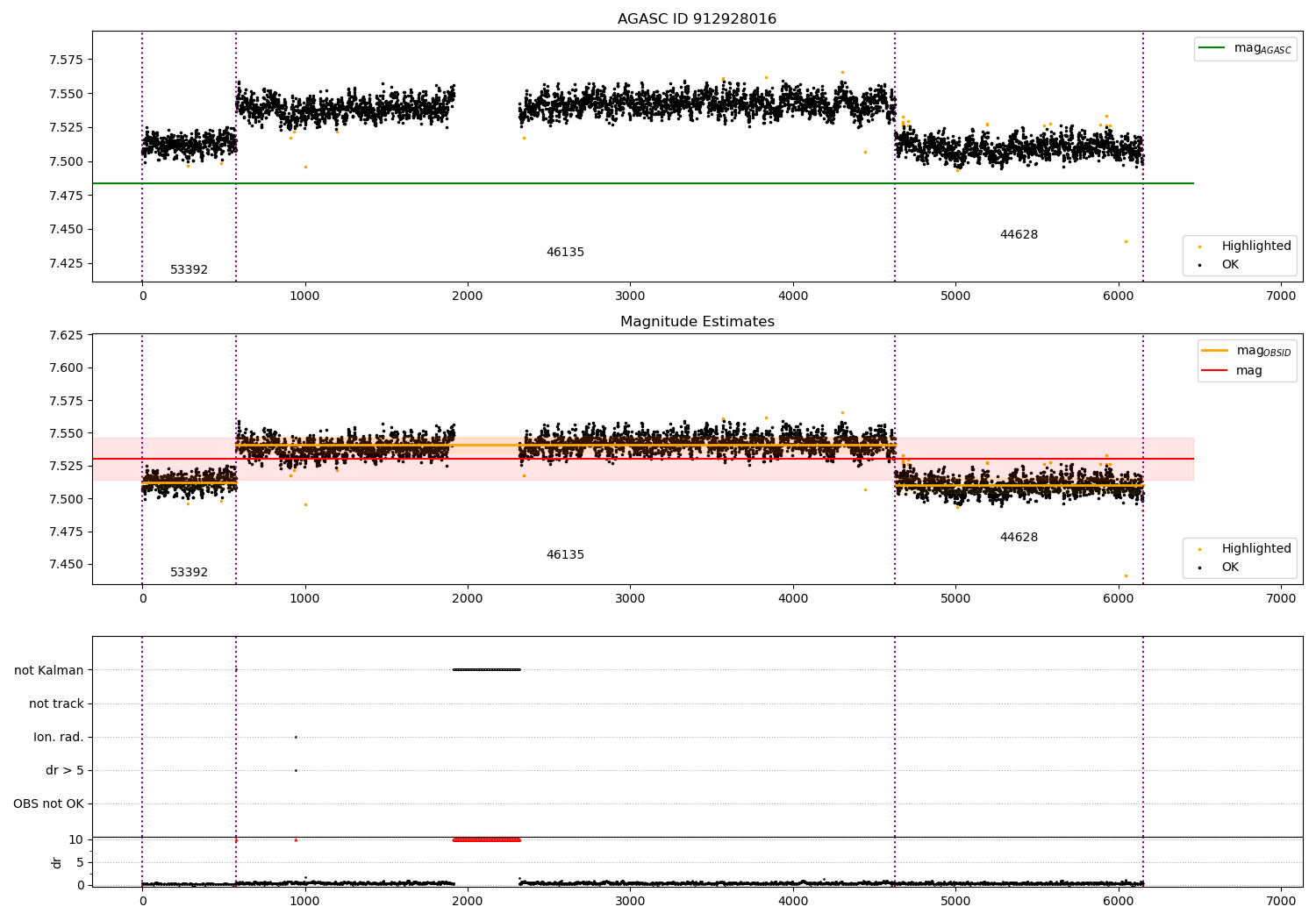
Task: Click obsid label 44628 in the top plot
Action: (1019, 234)
